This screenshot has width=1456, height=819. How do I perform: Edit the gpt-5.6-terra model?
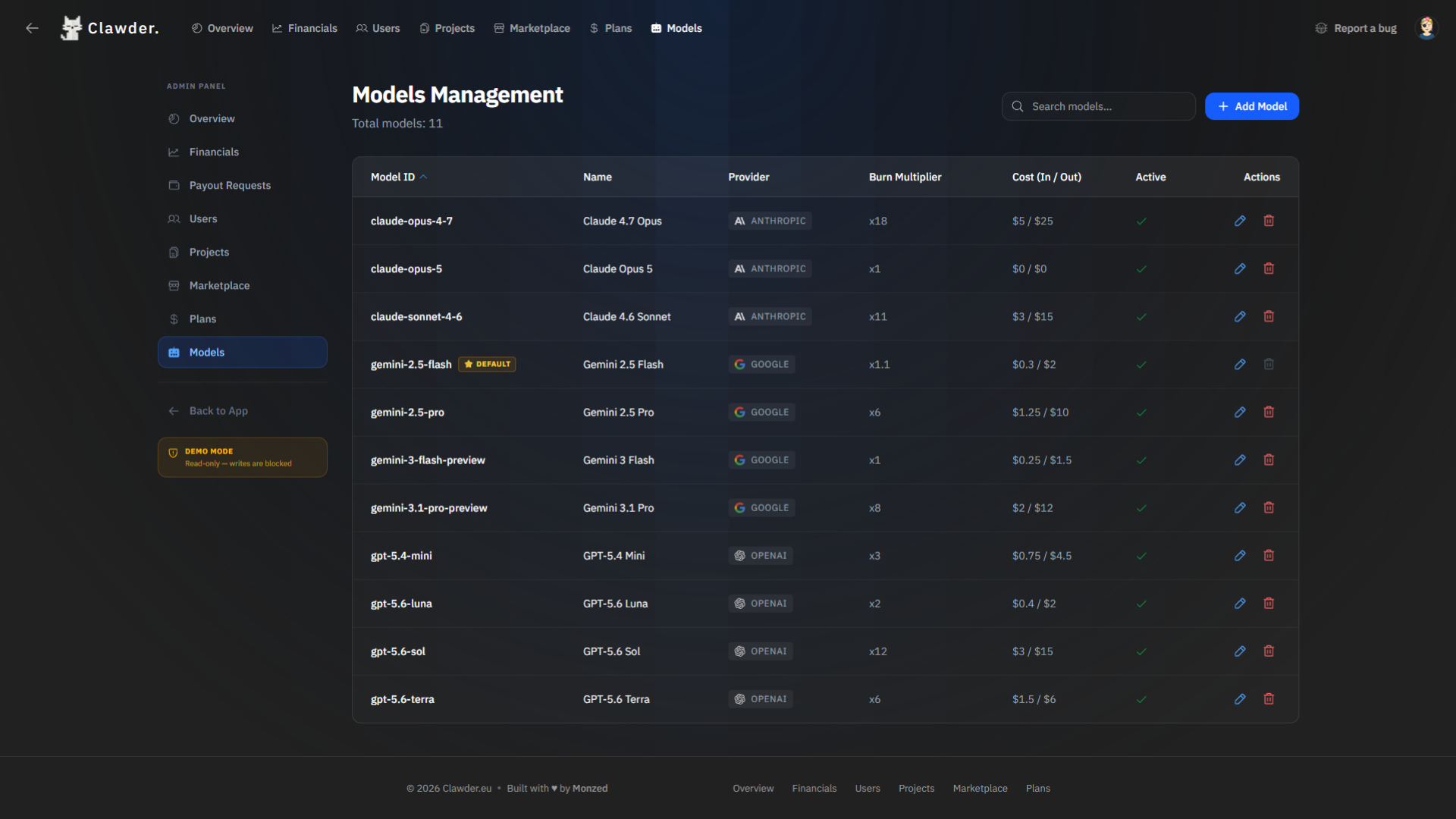click(x=1240, y=698)
